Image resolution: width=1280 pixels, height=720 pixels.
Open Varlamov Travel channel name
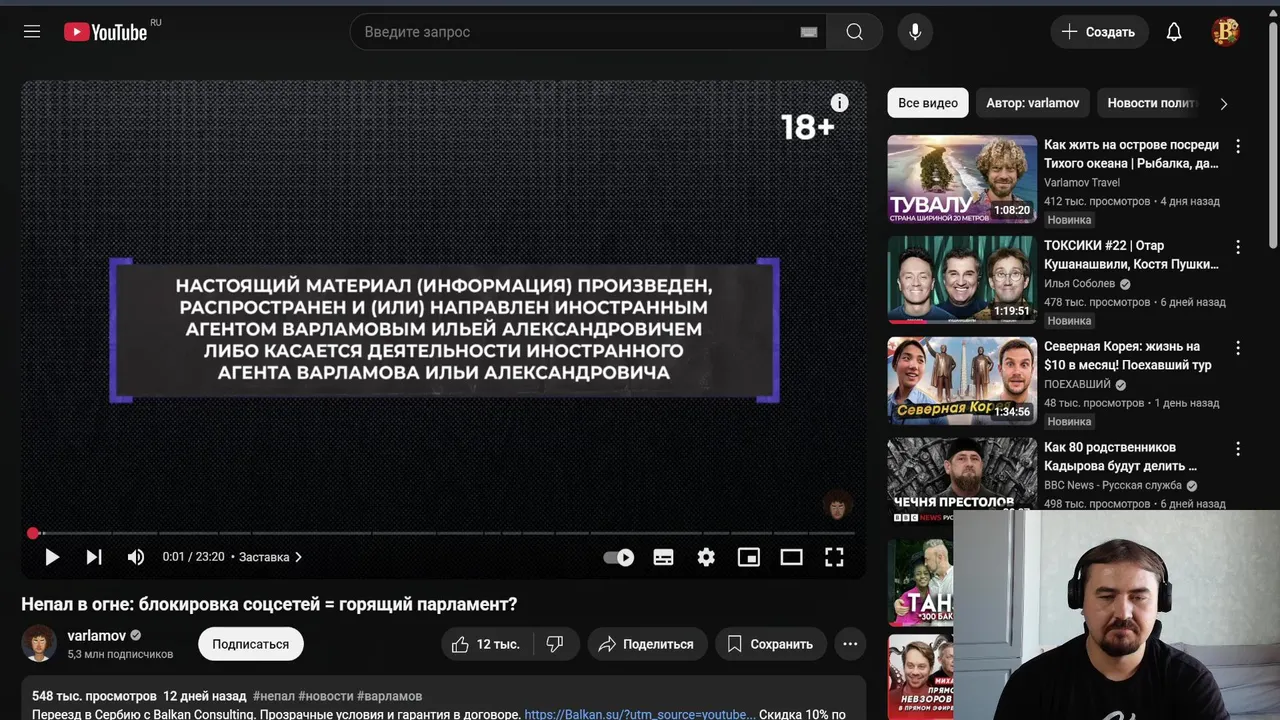point(1082,183)
